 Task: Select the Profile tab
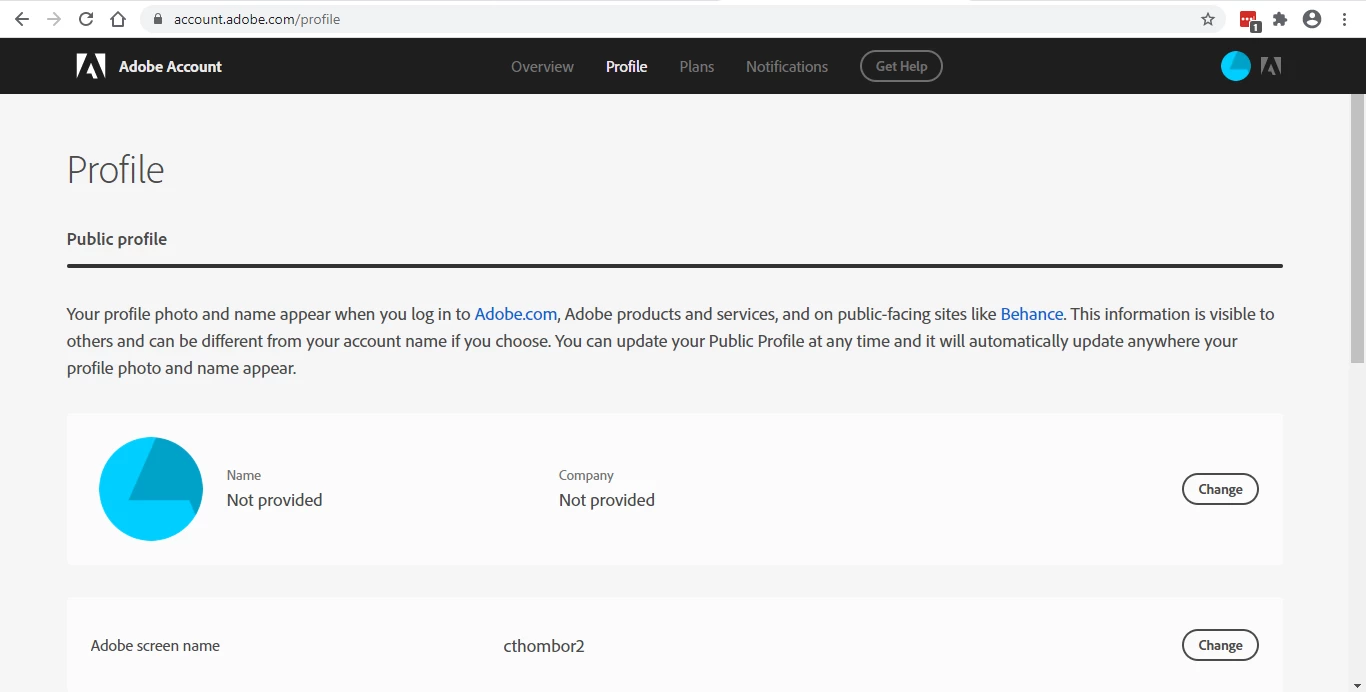coord(627,66)
